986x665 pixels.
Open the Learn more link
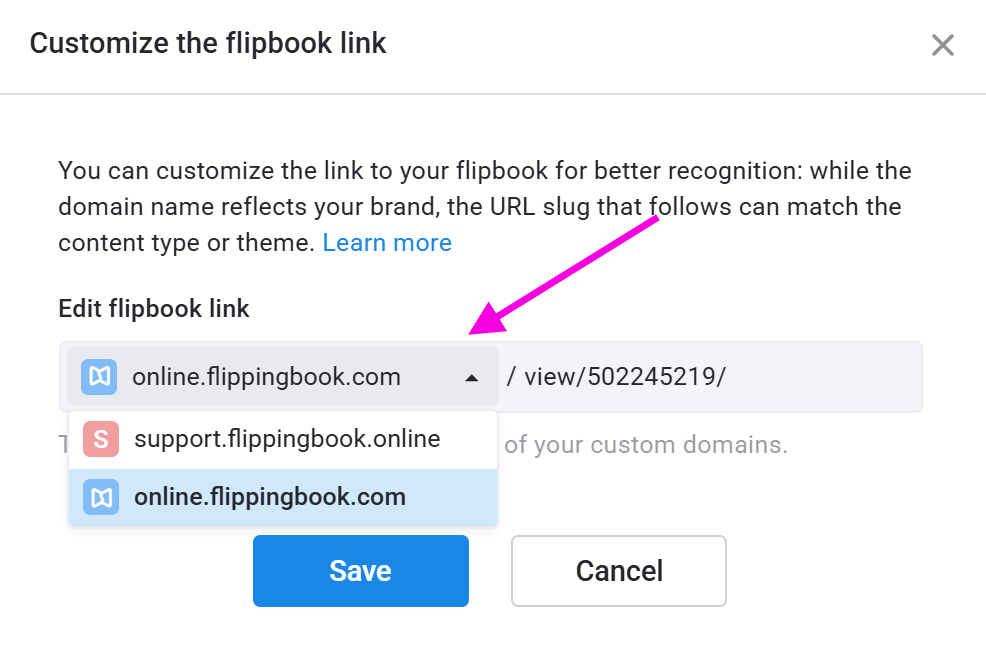pyautogui.click(x=387, y=243)
